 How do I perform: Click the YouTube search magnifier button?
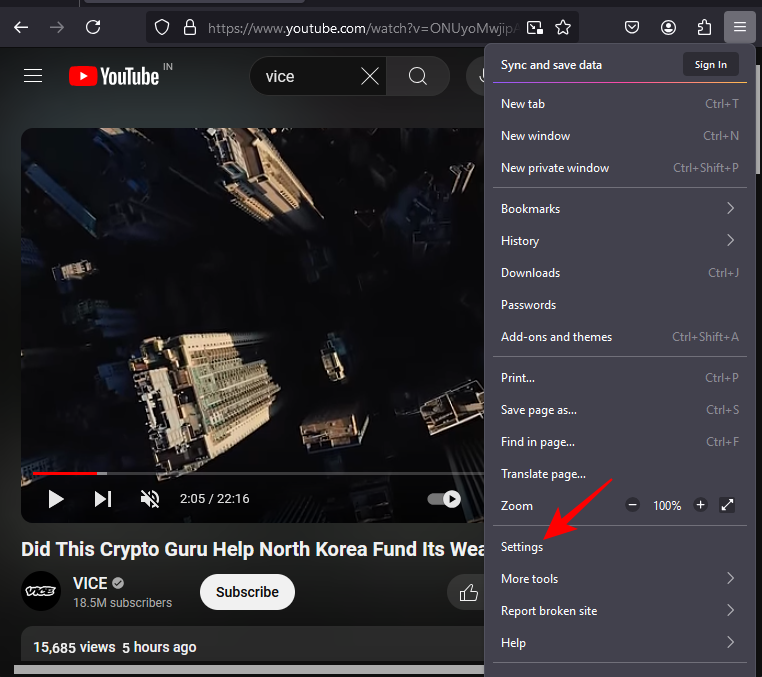pos(418,76)
